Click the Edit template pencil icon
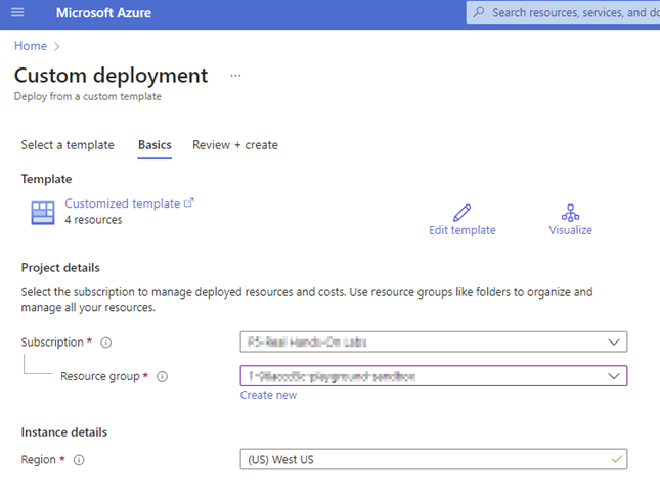 point(462,212)
